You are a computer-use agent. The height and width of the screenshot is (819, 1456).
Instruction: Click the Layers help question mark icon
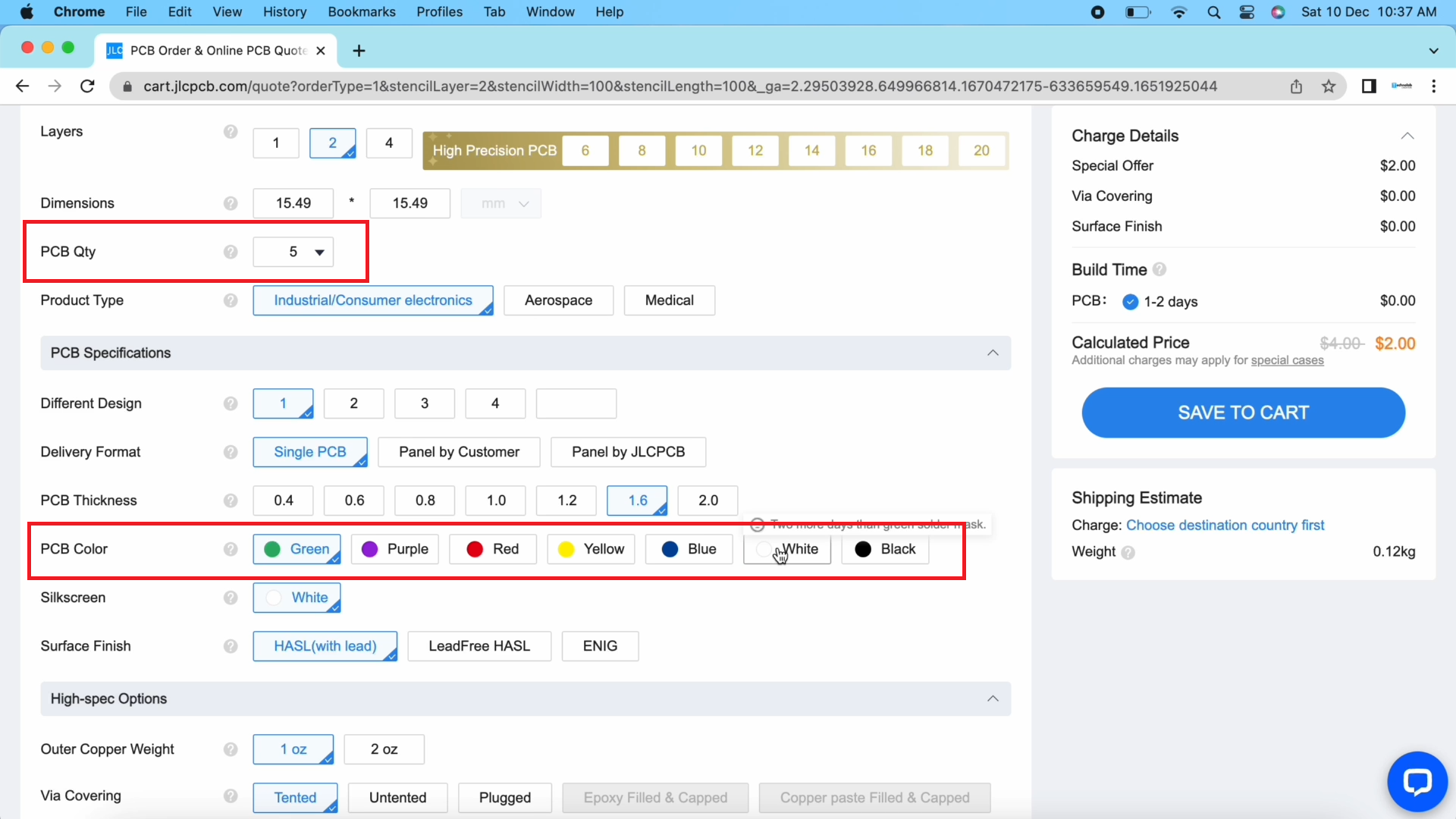tap(231, 132)
